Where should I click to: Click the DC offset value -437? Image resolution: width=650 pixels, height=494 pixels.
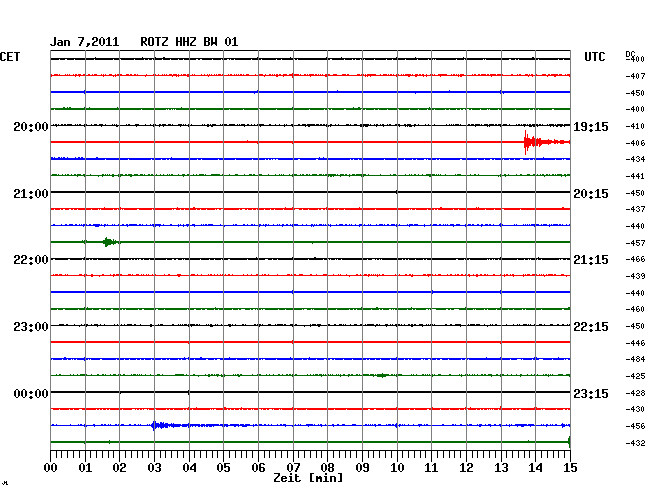click(635, 209)
